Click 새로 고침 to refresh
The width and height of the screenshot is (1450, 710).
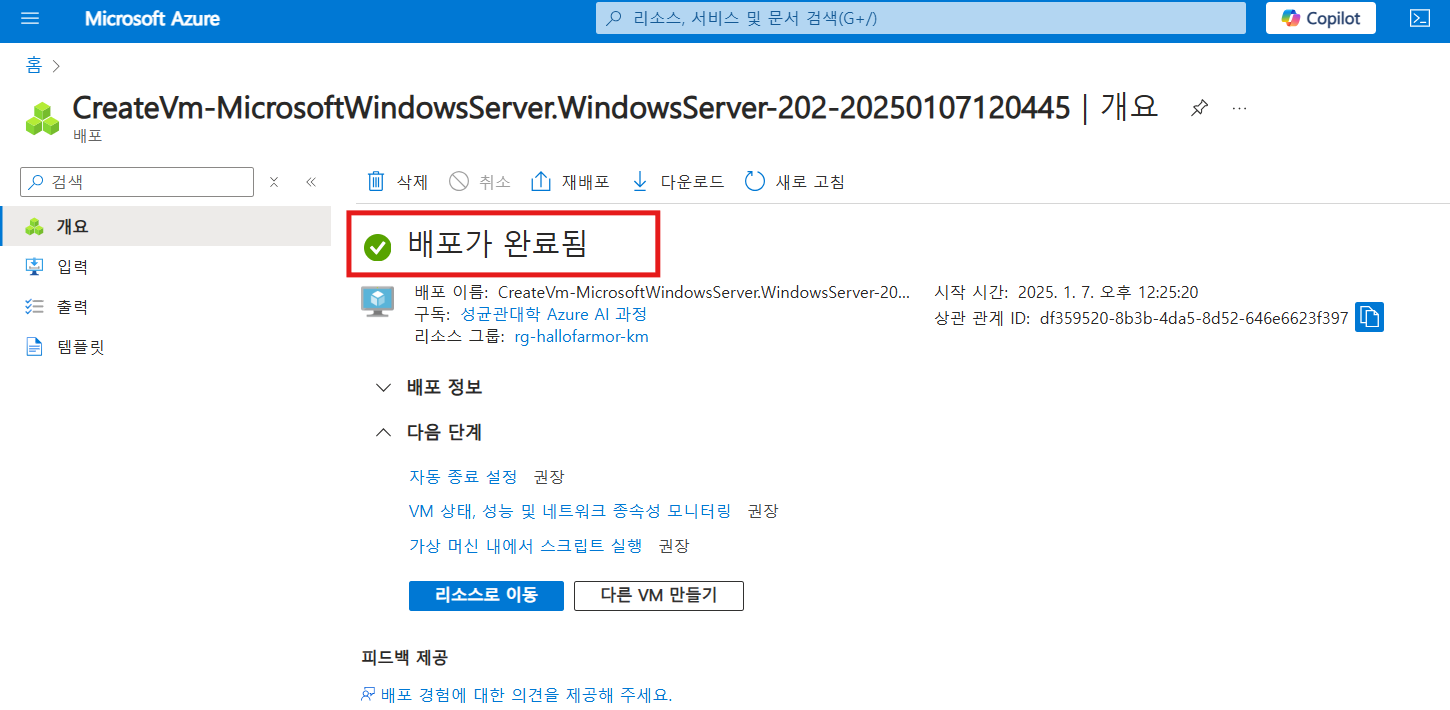[795, 181]
